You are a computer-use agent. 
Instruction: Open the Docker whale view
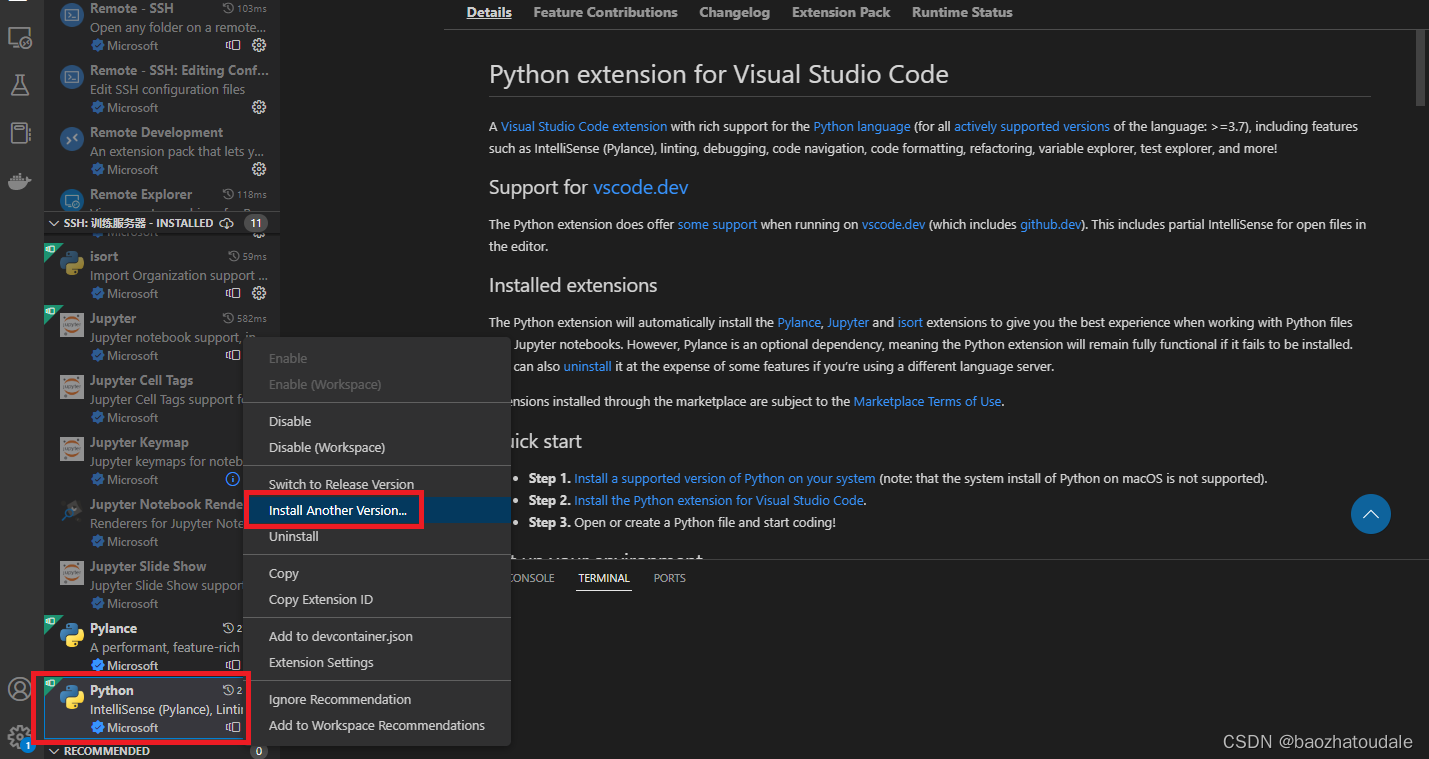point(20,181)
